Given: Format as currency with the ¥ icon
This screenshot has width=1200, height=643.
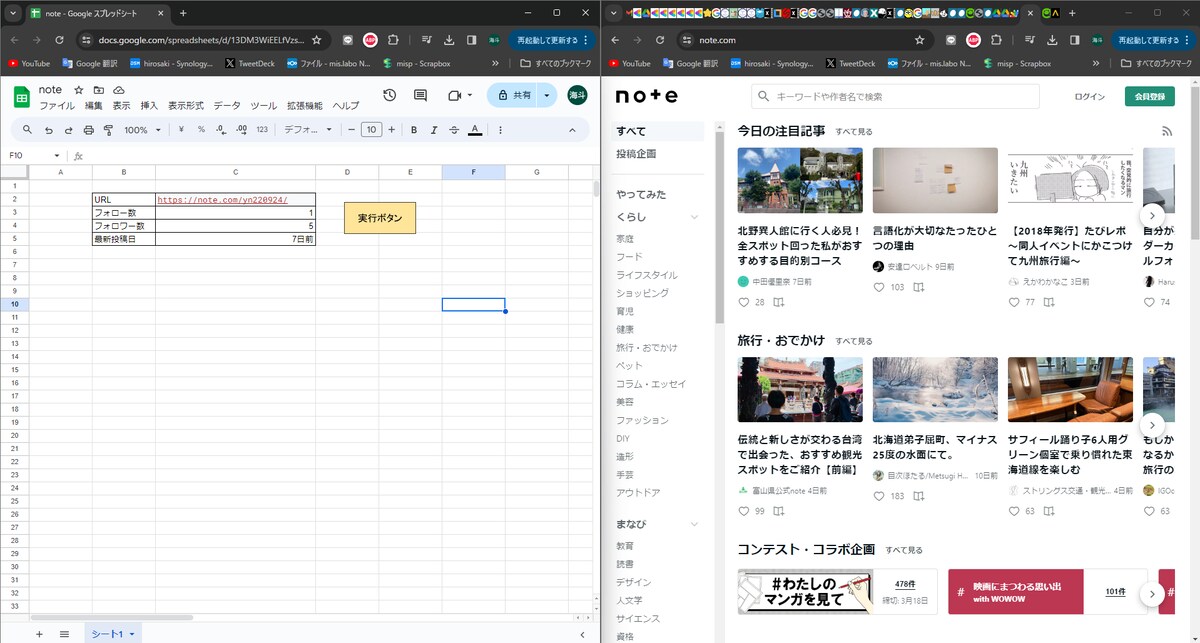Looking at the screenshot, I should [x=181, y=130].
